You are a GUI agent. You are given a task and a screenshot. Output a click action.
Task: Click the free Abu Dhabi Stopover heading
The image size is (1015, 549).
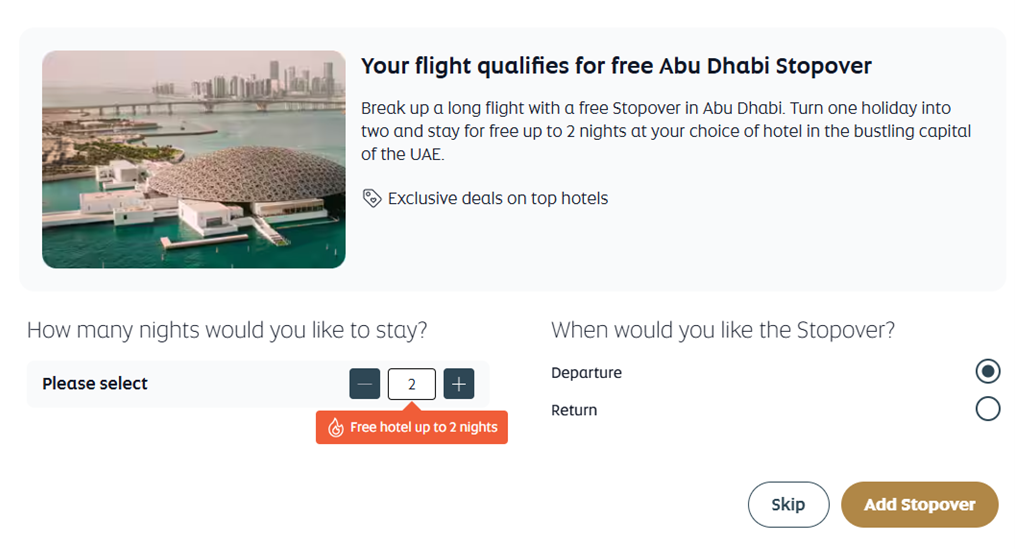pos(616,66)
